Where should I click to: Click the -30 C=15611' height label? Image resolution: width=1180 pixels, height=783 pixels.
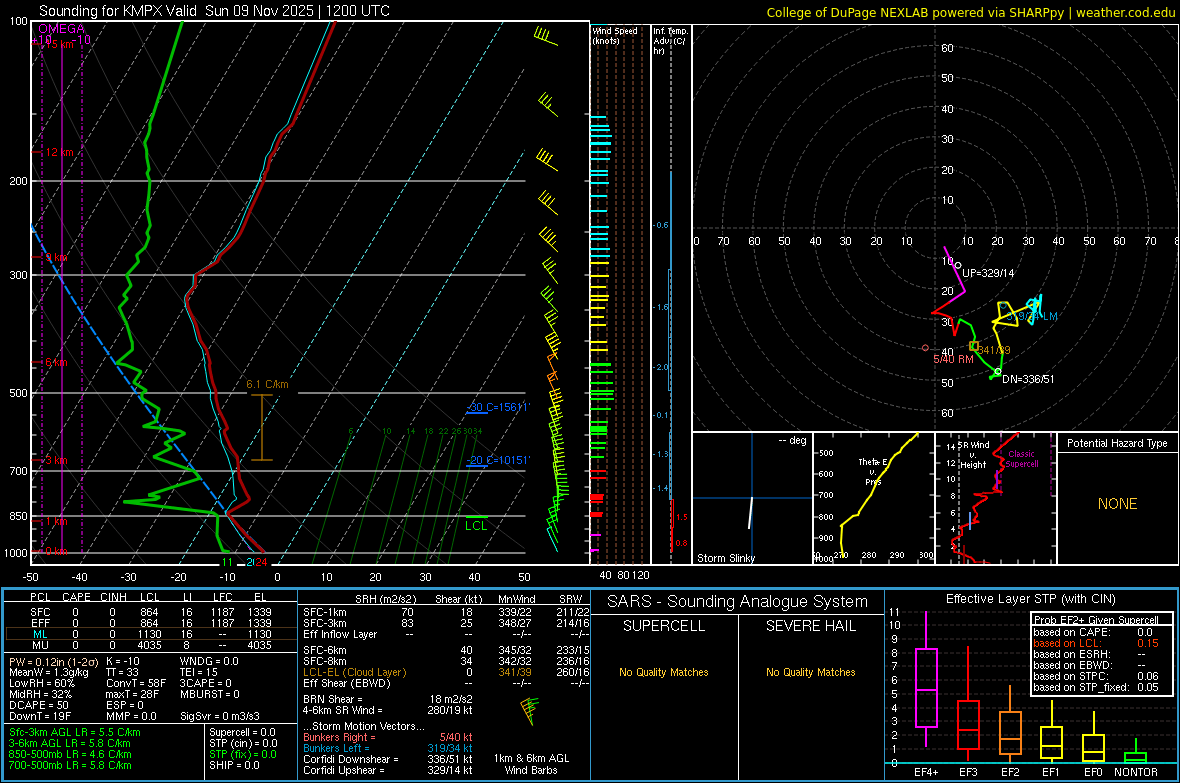498,407
